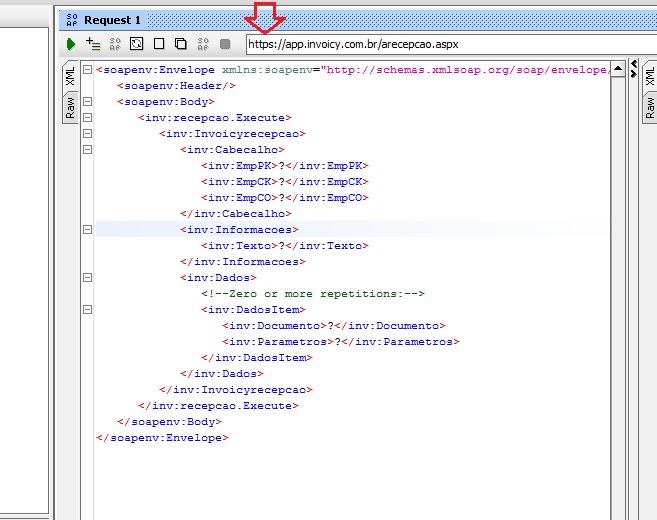Click the empty square toolbar icon
Viewport: 657px width, 520px height.
159,44
